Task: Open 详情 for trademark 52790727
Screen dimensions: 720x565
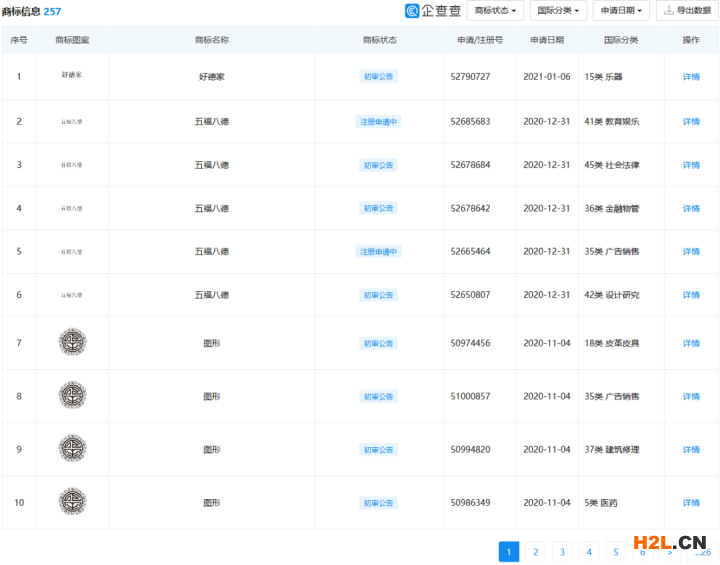Action: (x=691, y=77)
